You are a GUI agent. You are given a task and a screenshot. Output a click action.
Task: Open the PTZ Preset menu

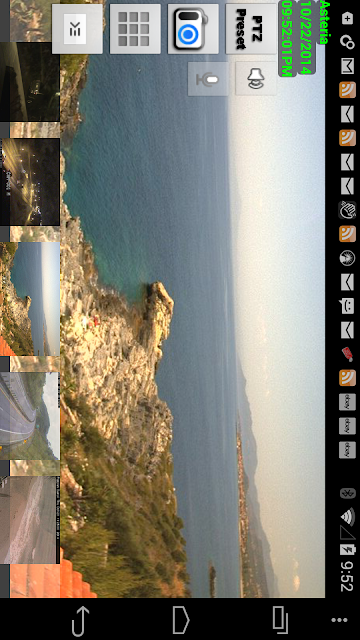point(251,29)
